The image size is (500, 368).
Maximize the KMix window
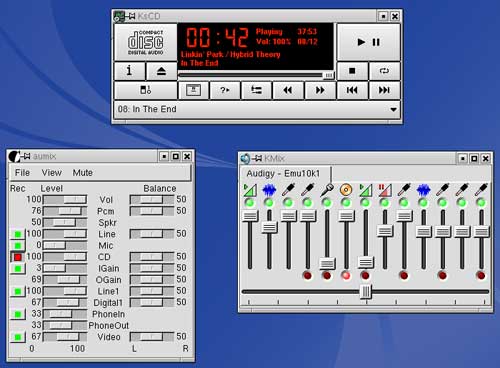click(x=474, y=159)
